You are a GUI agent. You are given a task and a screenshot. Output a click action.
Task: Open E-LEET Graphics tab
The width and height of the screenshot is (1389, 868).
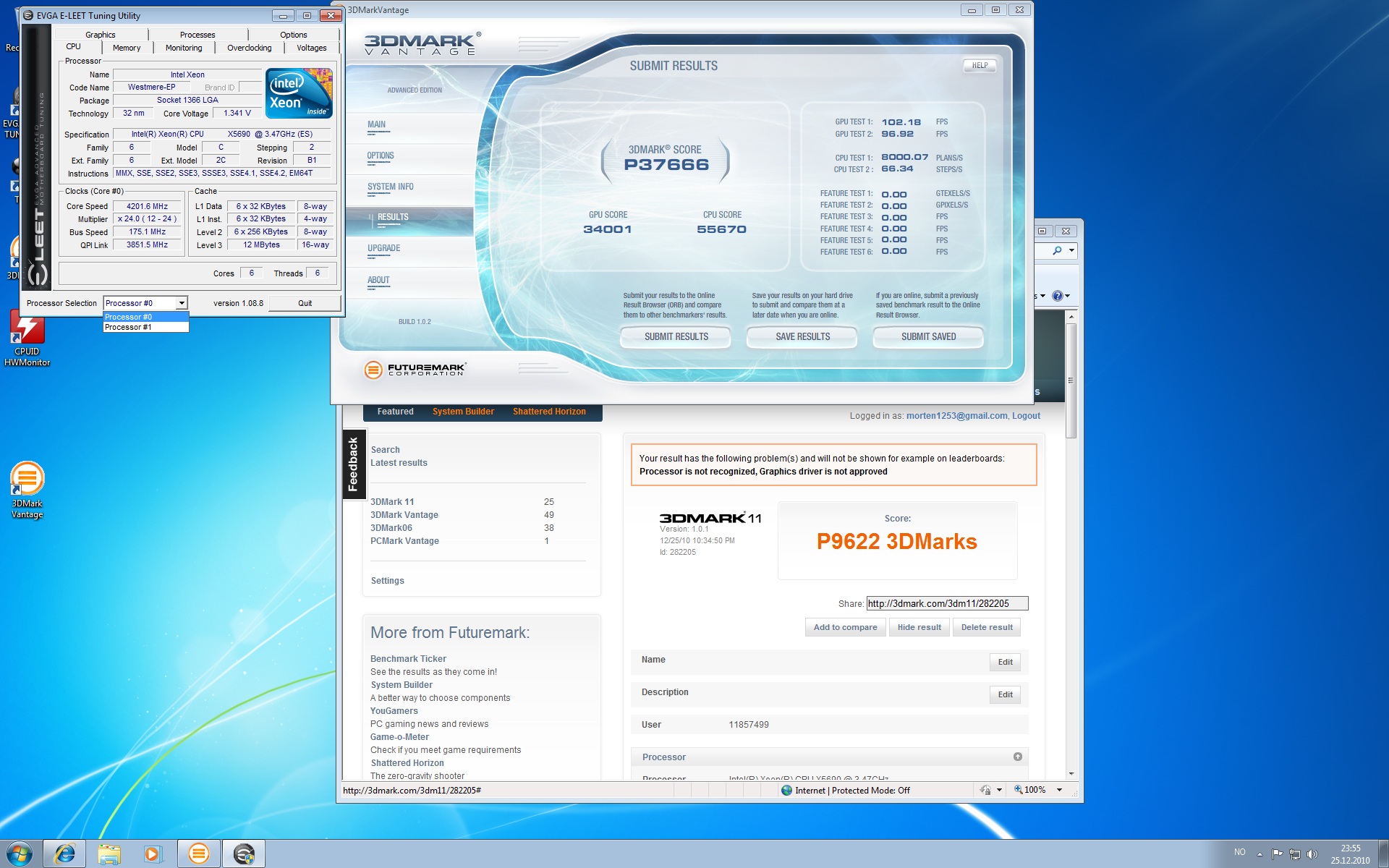(x=101, y=35)
